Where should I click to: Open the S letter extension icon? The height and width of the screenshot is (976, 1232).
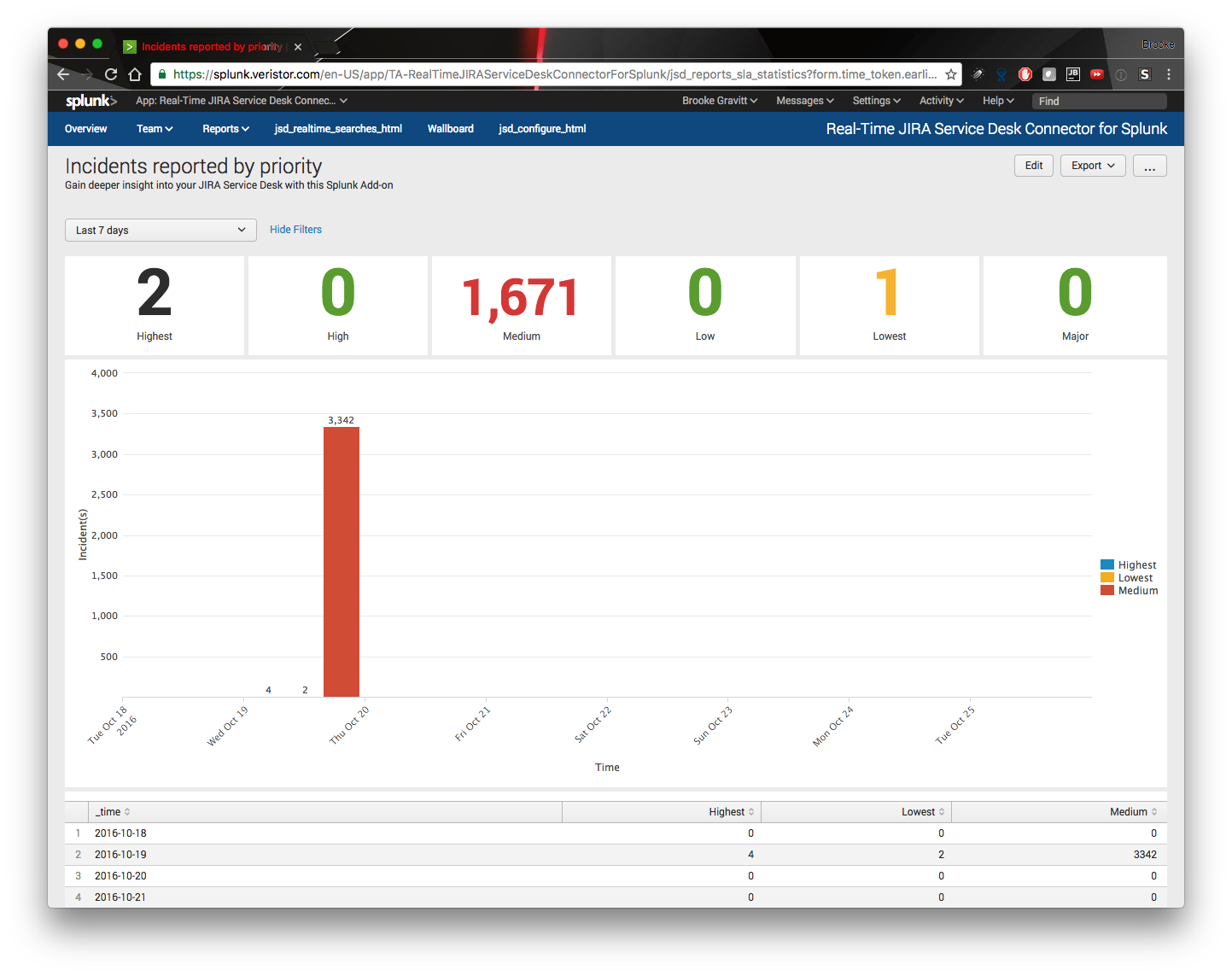(1145, 74)
